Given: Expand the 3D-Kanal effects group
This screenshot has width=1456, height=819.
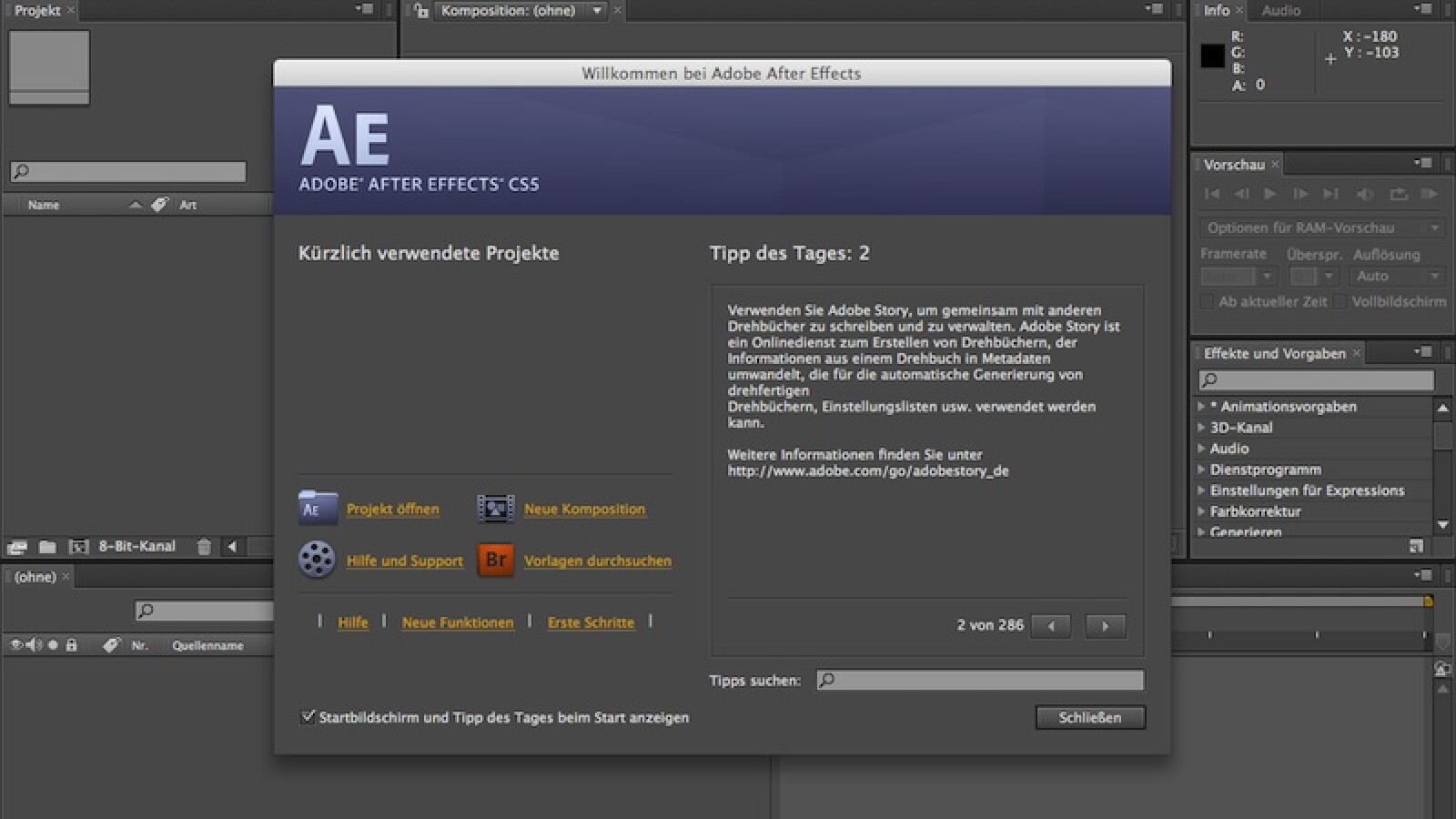Looking at the screenshot, I should click(1203, 428).
